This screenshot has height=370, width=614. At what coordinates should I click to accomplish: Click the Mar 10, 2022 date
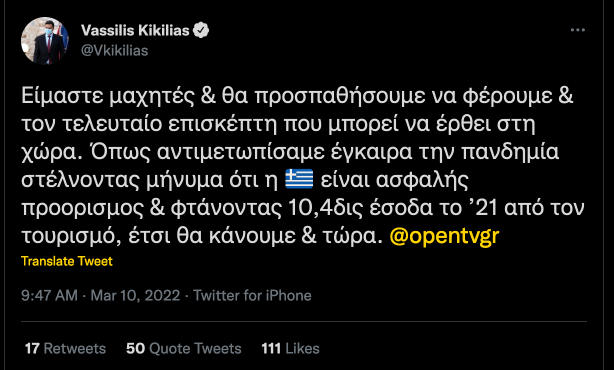point(135,295)
